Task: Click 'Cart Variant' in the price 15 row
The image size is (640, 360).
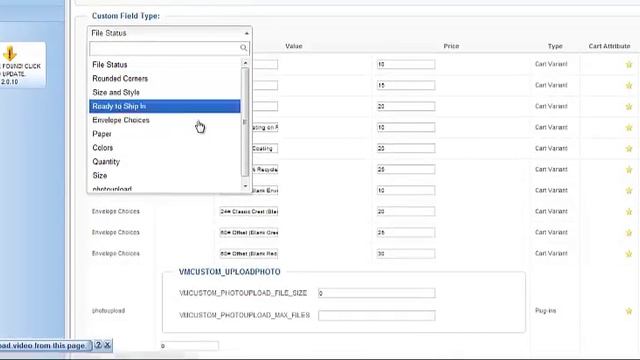Action: (x=551, y=85)
